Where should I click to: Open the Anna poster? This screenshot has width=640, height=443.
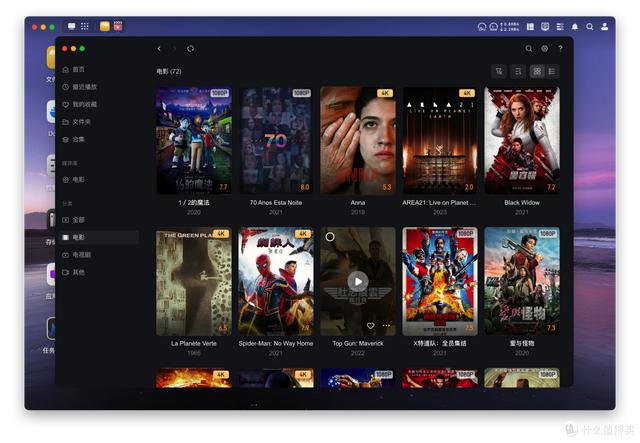pyautogui.click(x=358, y=140)
